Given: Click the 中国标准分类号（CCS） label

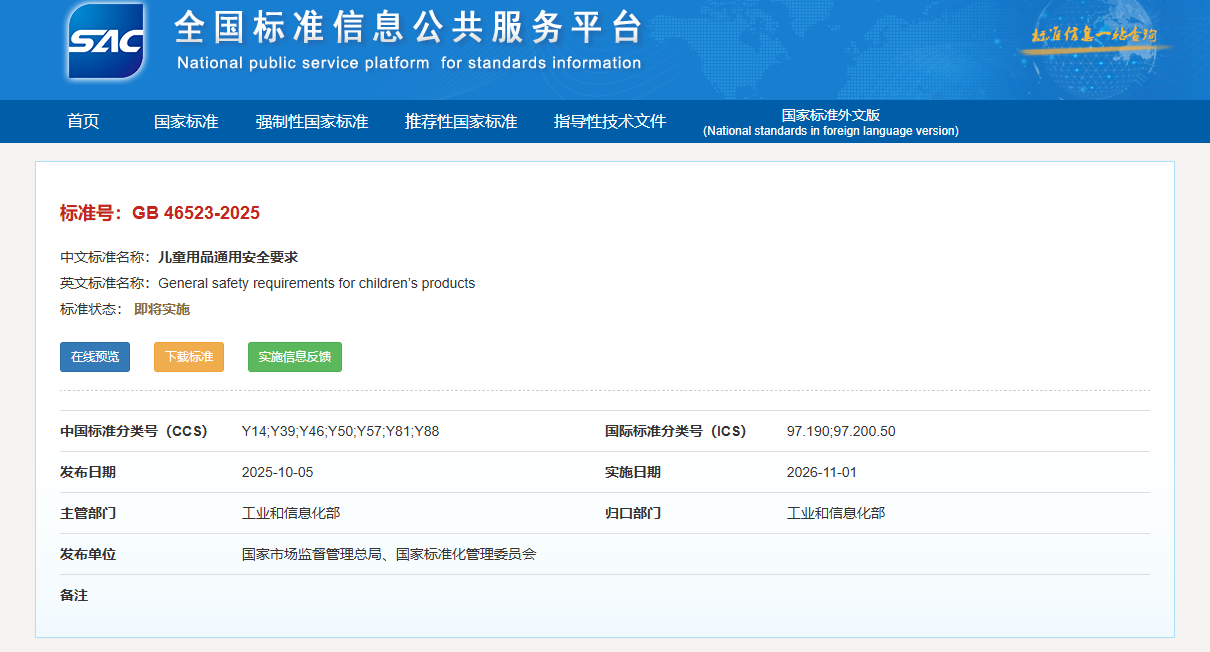Looking at the screenshot, I should coord(134,431).
